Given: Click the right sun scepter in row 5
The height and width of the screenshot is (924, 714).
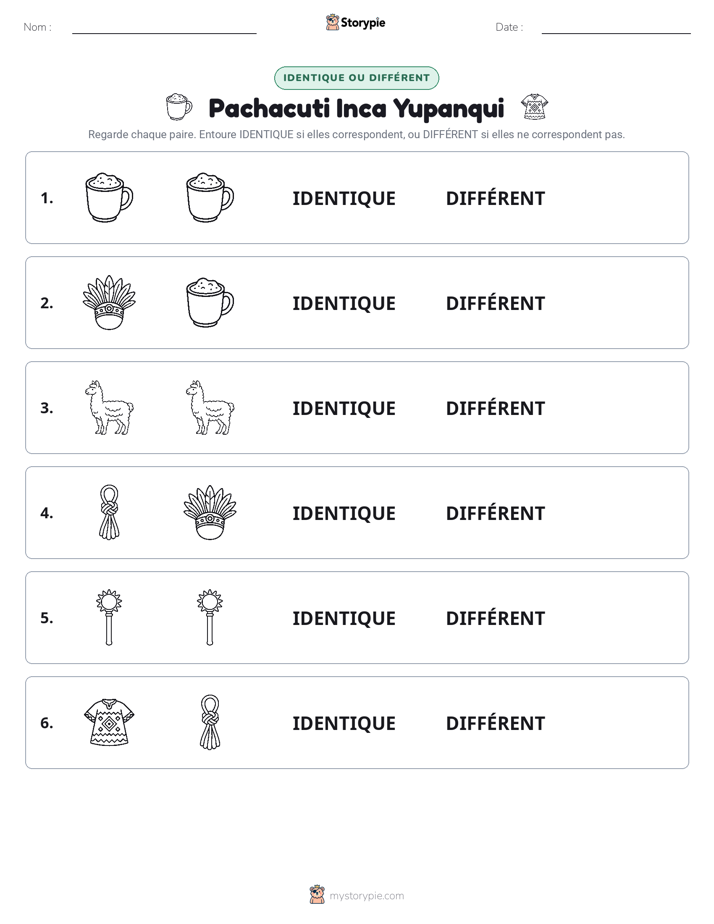Looking at the screenshot, I should [x=210, y=617].
